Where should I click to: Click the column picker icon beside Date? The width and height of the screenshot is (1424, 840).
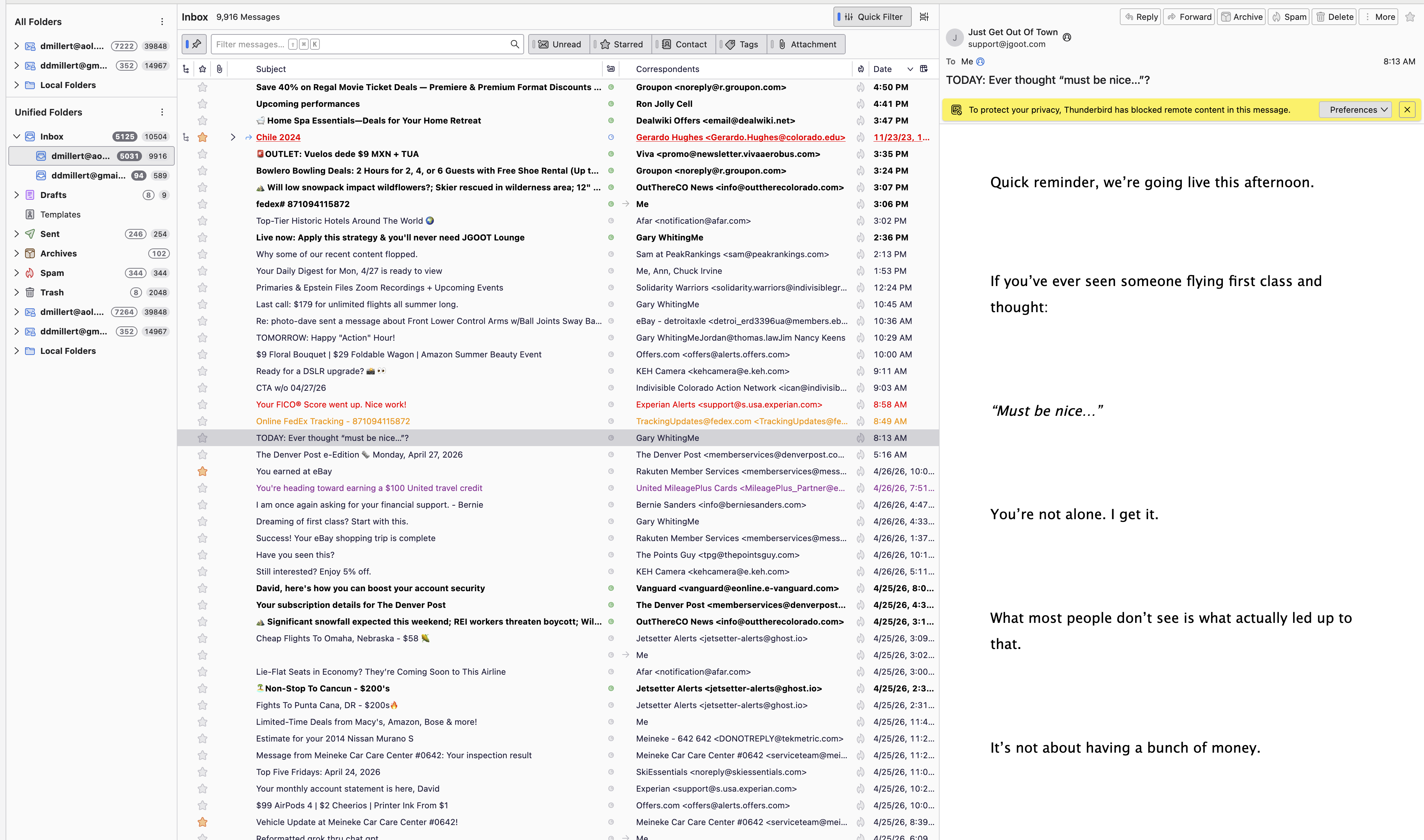click(924, 69)
